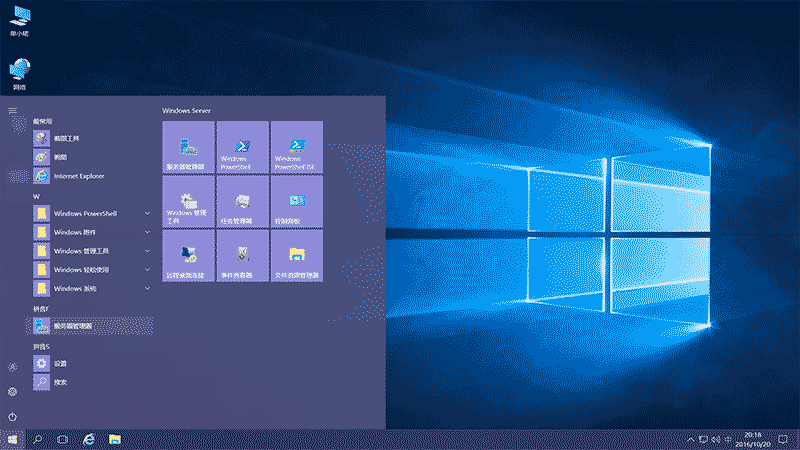The width and height of the screenshot is (800, 450).
Task: Open Server Manager in the app list
Action: click(x=90, y=326)
